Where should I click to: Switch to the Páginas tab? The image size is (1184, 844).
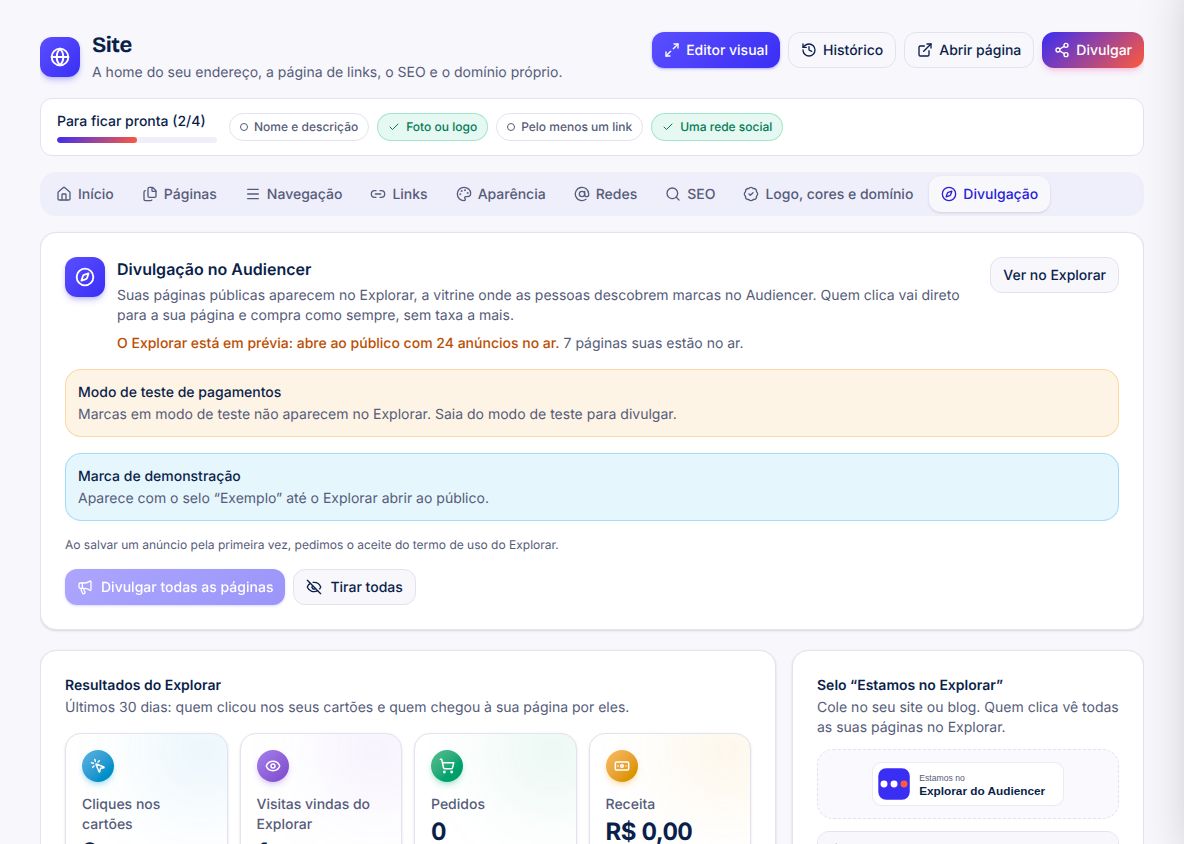[180, 194]
